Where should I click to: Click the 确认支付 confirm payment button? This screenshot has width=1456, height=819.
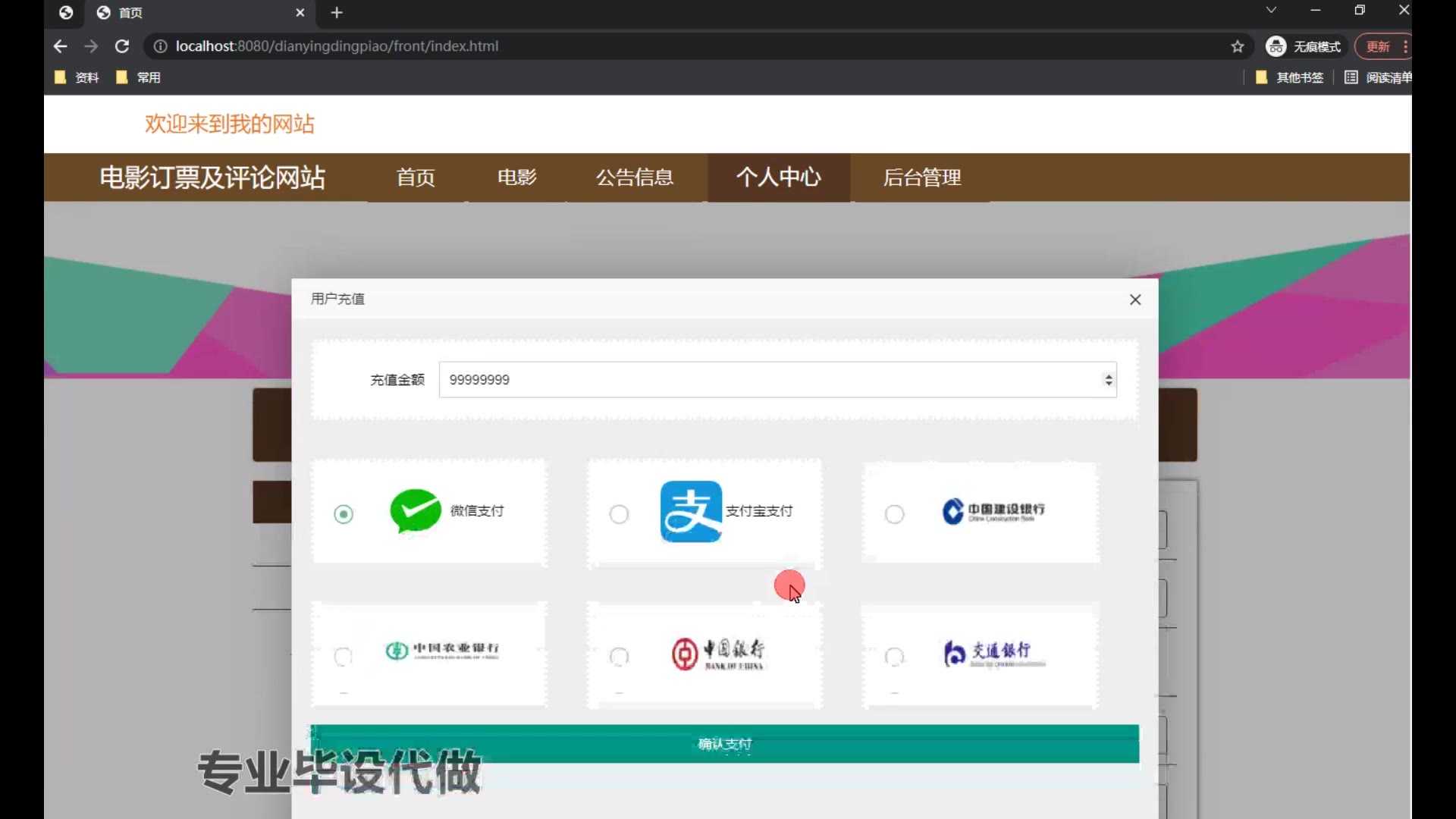click(x=724, y=744)
